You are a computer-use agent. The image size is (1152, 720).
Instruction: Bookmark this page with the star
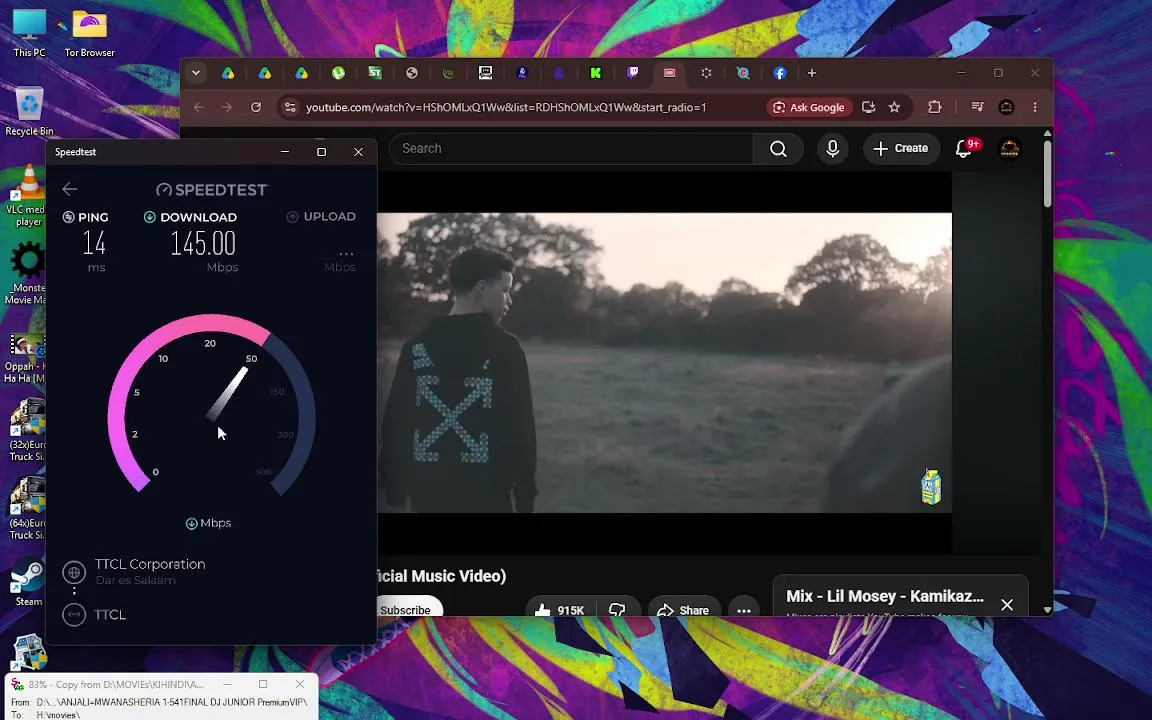tap(894, 107)
